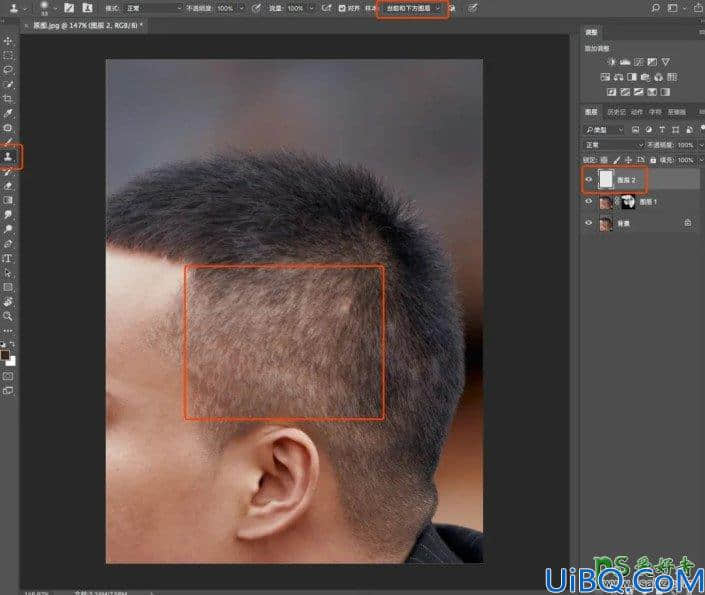This screenshot has width=705, height=595.
Task: Select the Blur/Smudge tool
Action: point(8,215)
